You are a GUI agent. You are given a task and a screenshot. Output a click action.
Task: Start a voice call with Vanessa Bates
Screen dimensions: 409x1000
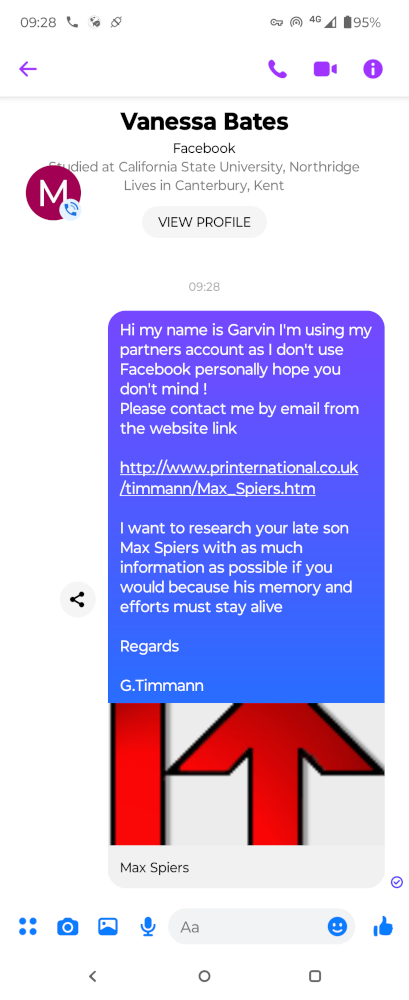[x=277, y=69]
